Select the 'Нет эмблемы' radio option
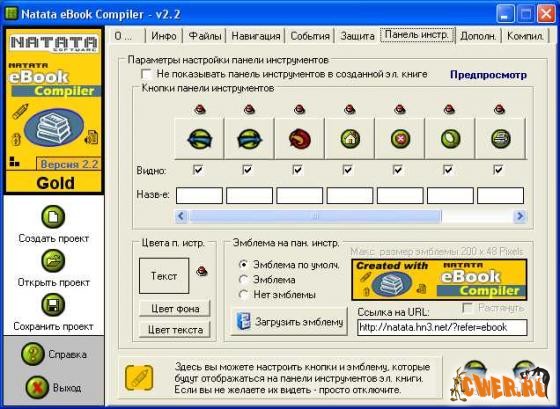This screenshot has width=560, height=409. click(244, 295)
